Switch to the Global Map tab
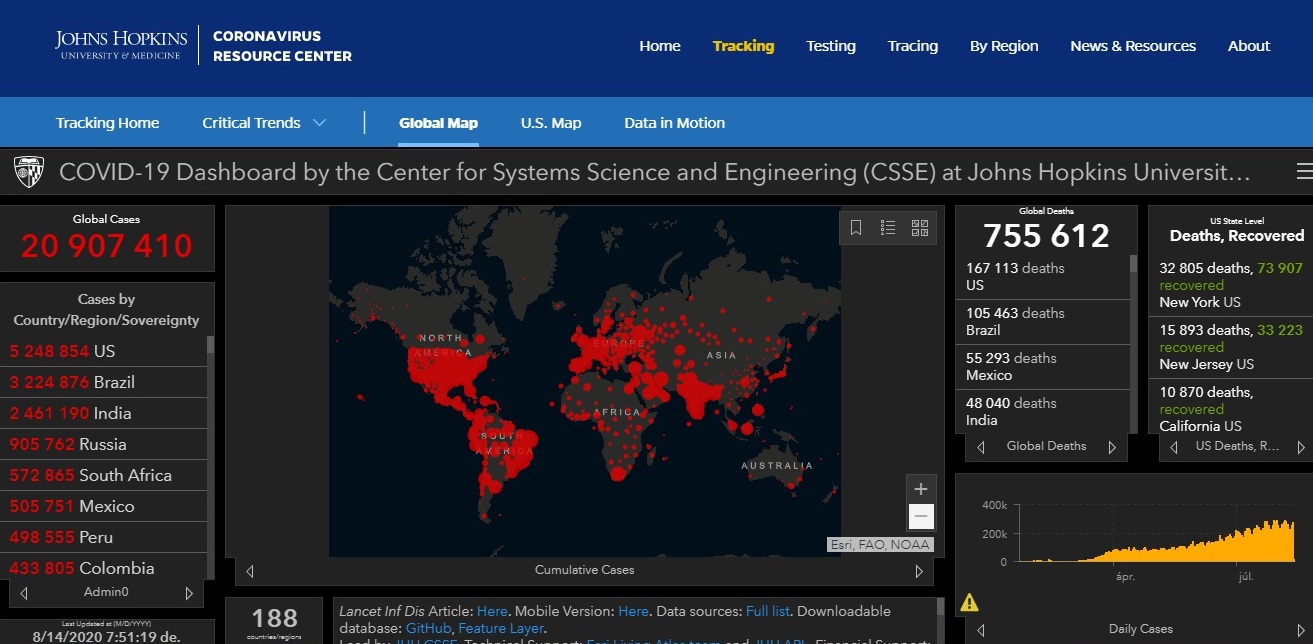 tap(438, 123)
